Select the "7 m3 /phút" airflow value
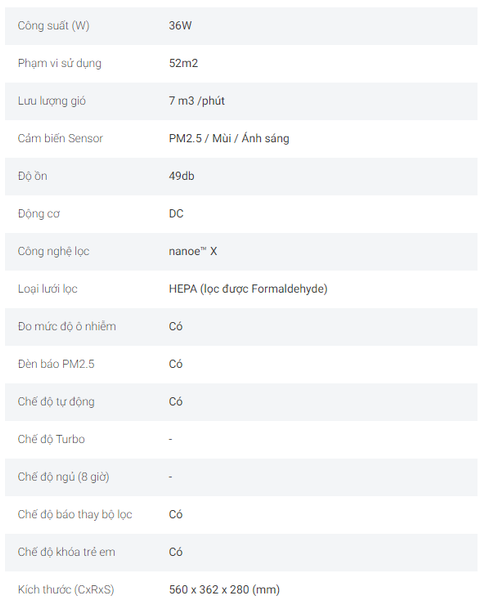494x600 pixels. pyautogui.click(x=197, y=101)
